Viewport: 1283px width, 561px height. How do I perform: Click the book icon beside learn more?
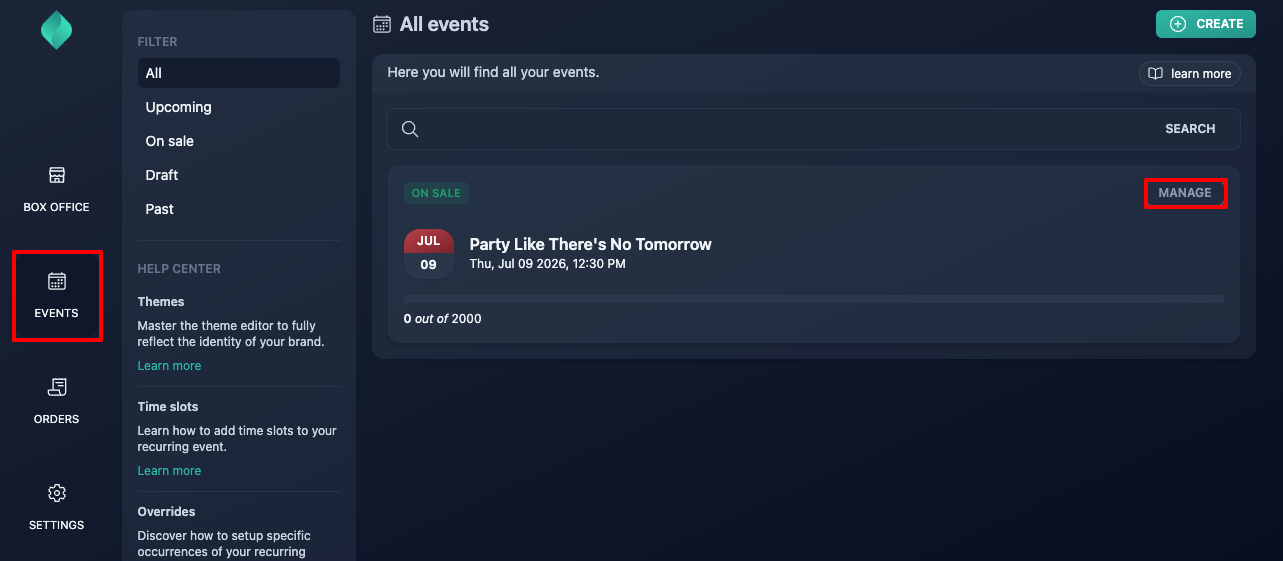click(1156, 74)
